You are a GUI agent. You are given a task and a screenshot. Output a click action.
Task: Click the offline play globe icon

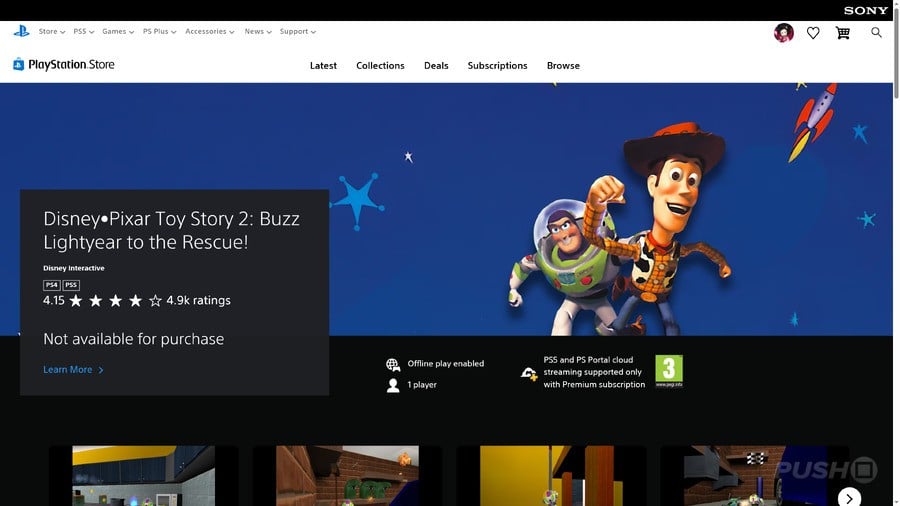point(393,364)
